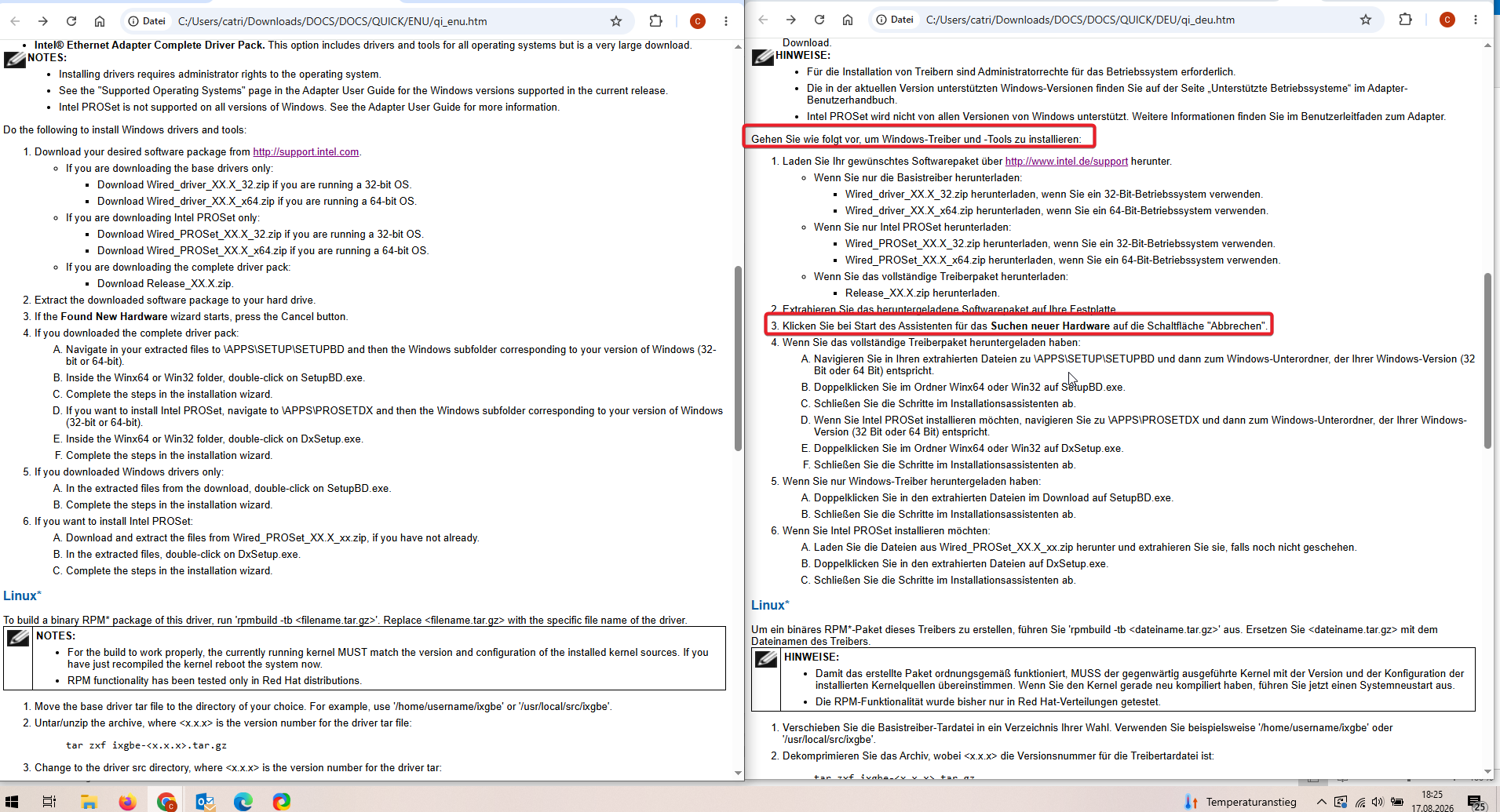Open home page in right browser window
This screenshot has width=1500, height=812.
[x=848, y=20]
